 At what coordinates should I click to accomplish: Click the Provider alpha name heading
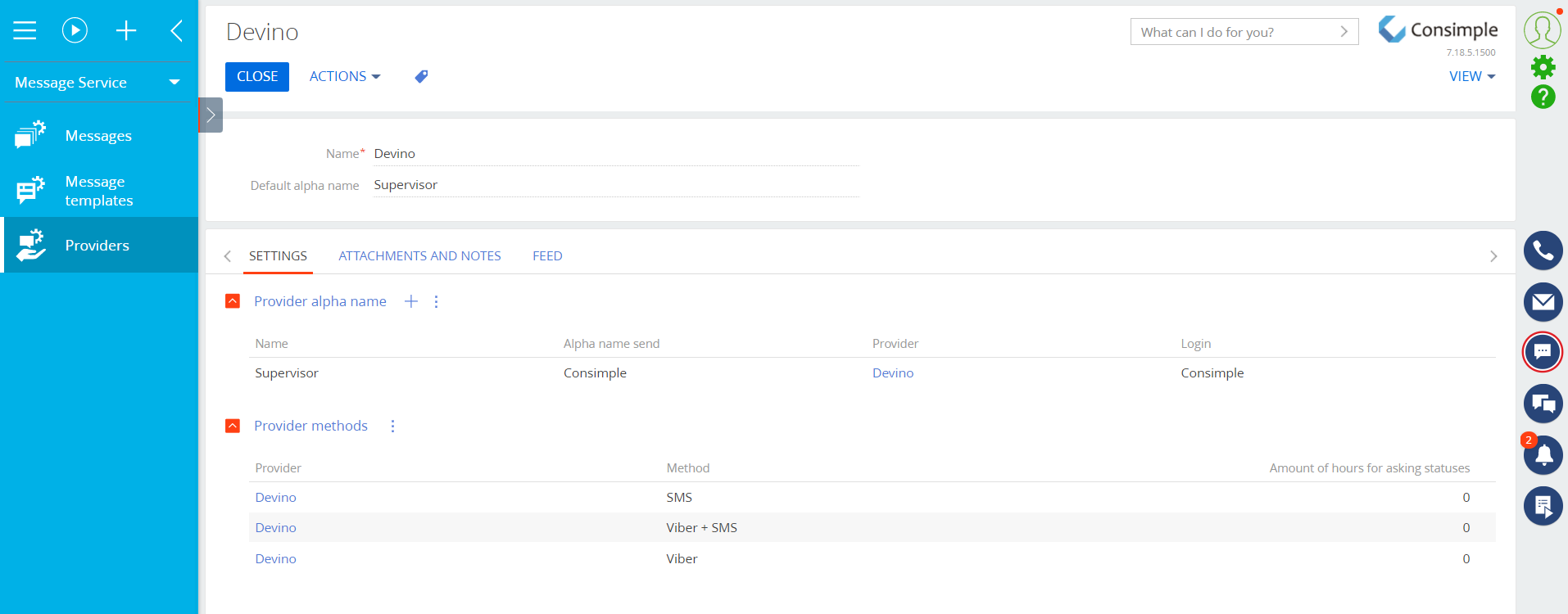320,301
